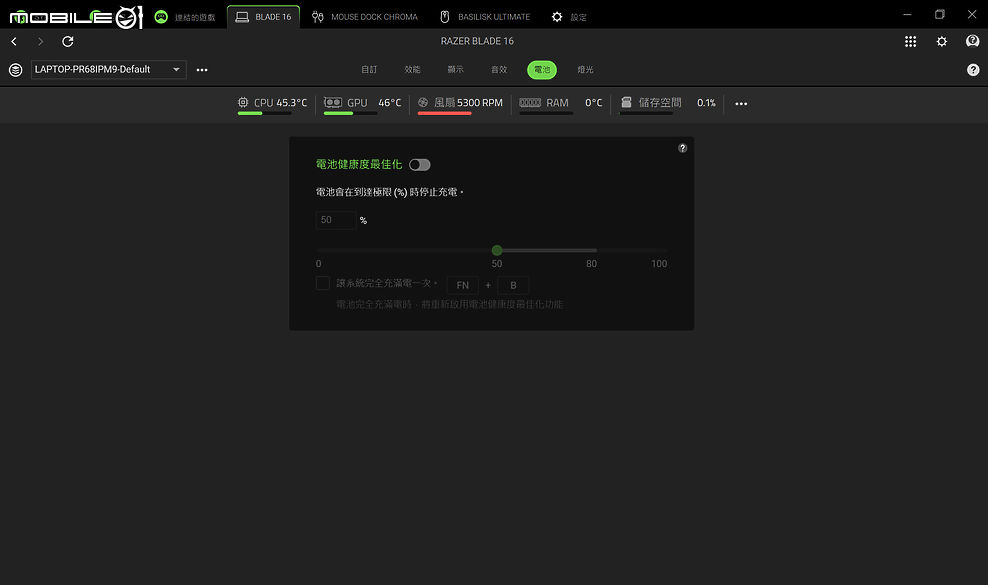This screenshot has height=585, width=988.
Task: Toggle battery health optimizer switch
Action: (420, 165)
